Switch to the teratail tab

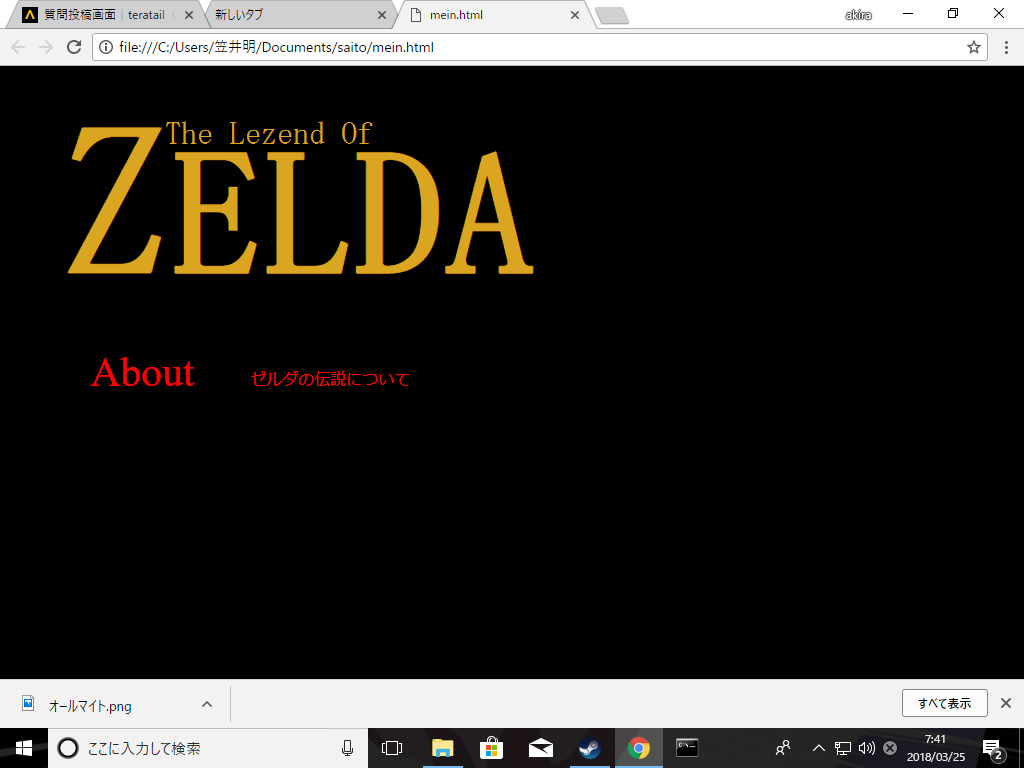click(x=105, y=15)
